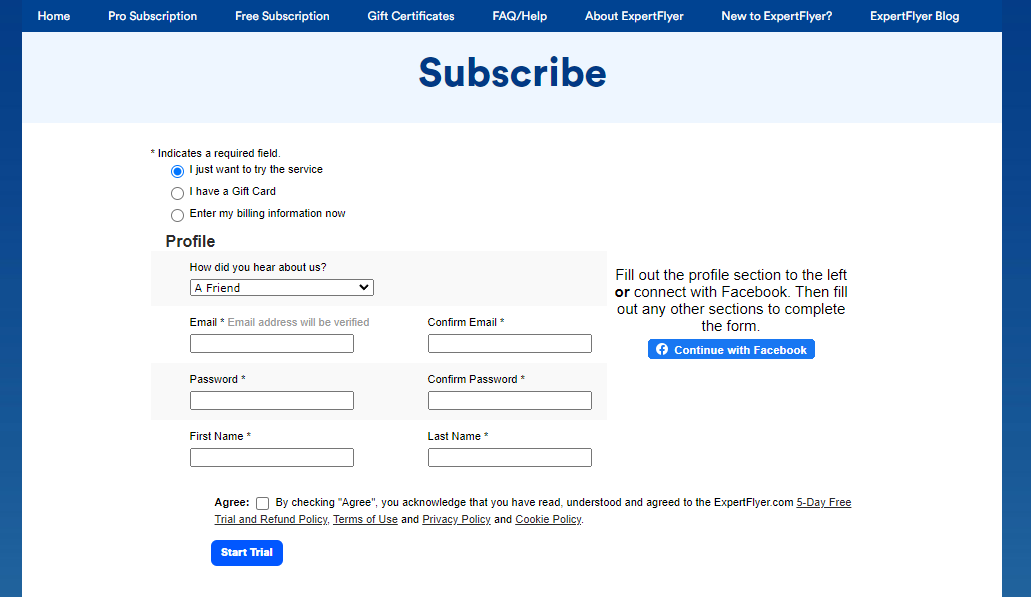Click the Profile section heading

[190, 241]
